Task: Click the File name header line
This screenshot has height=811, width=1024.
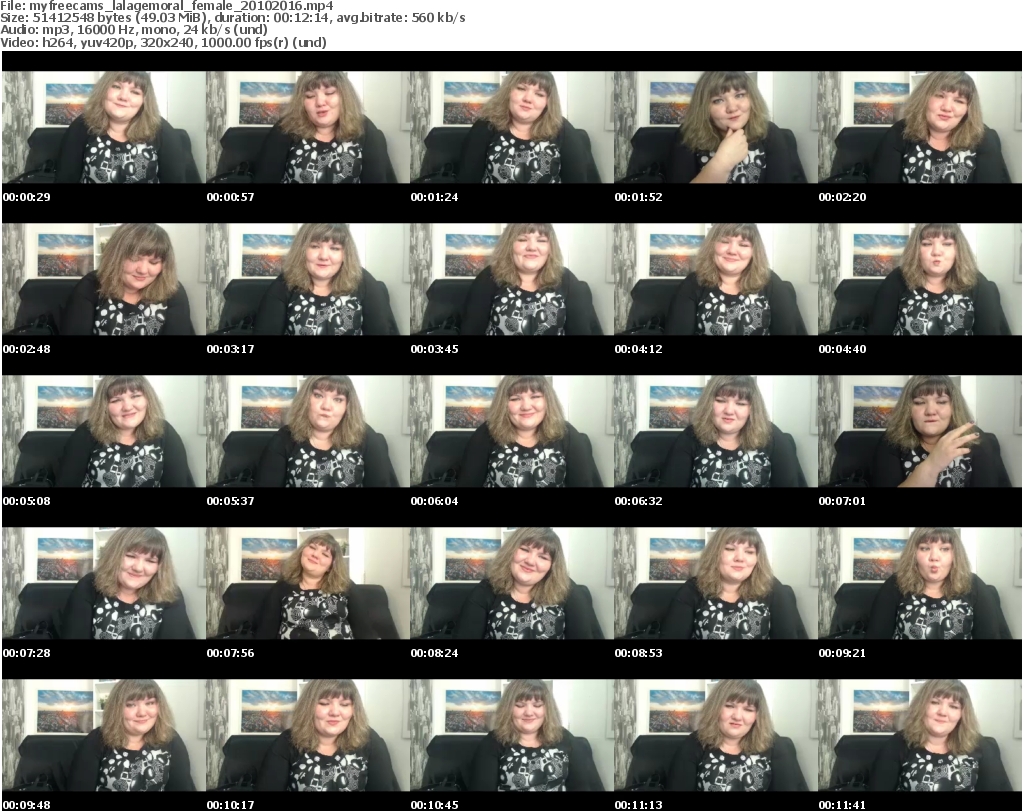Action: [167, 6]
